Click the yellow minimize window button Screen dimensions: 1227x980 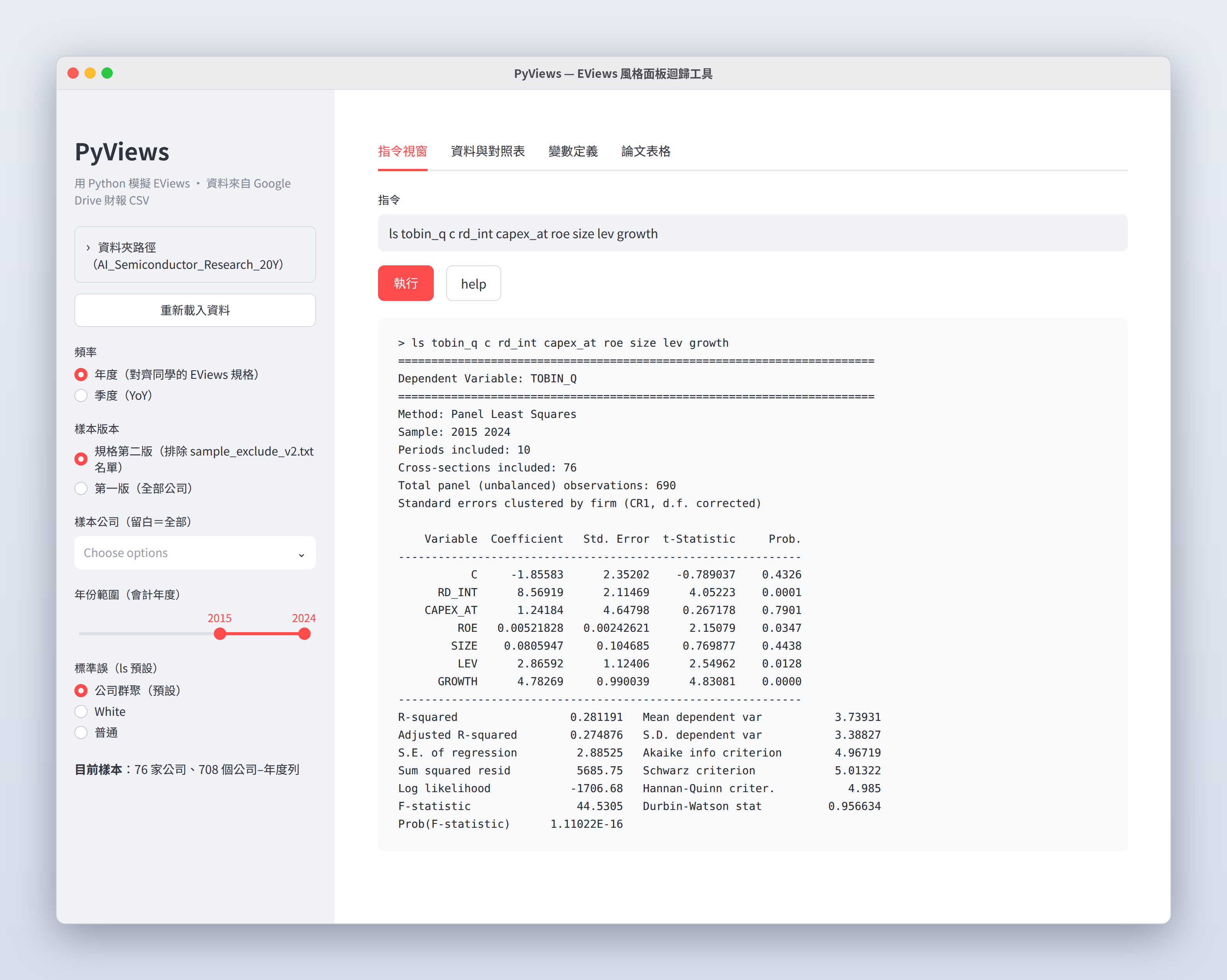pos(90,73)
